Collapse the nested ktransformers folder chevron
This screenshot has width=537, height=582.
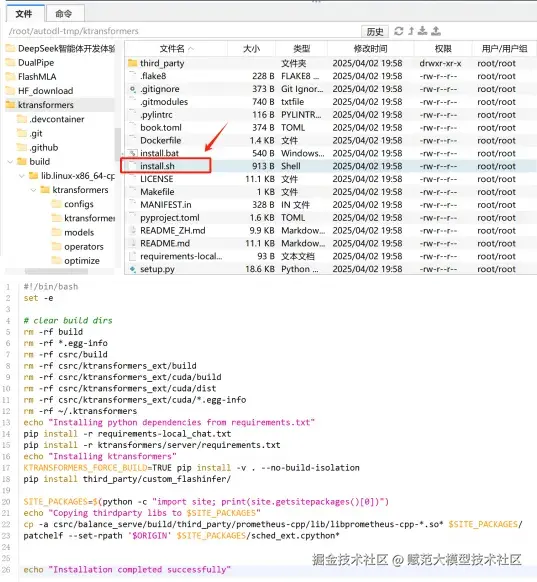[33, 190]
